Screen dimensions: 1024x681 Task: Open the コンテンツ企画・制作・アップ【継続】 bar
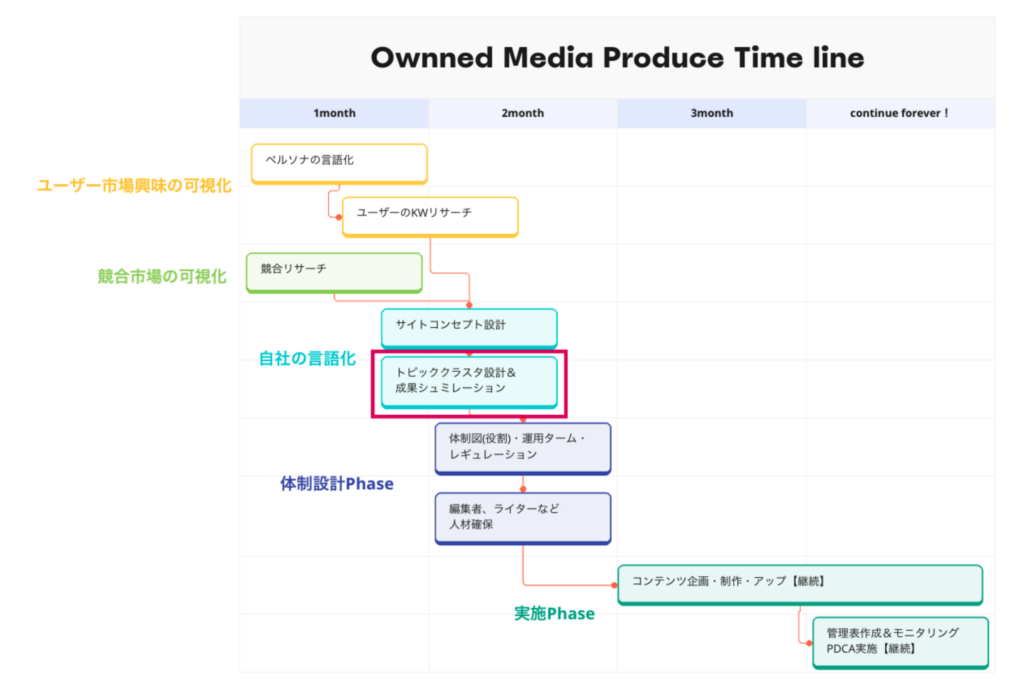[x=800, y=584]
